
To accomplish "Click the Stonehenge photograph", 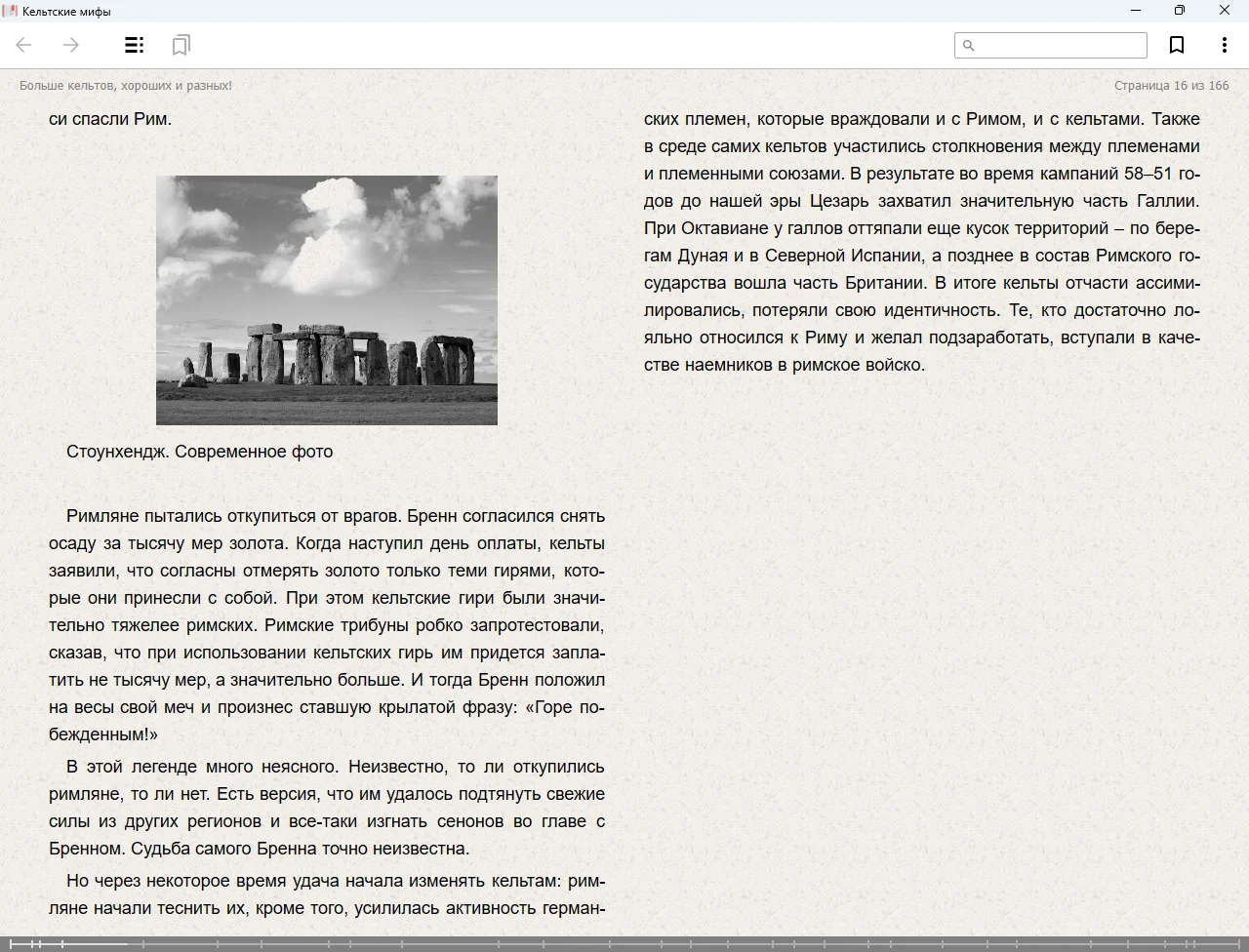I will point(327,300).
